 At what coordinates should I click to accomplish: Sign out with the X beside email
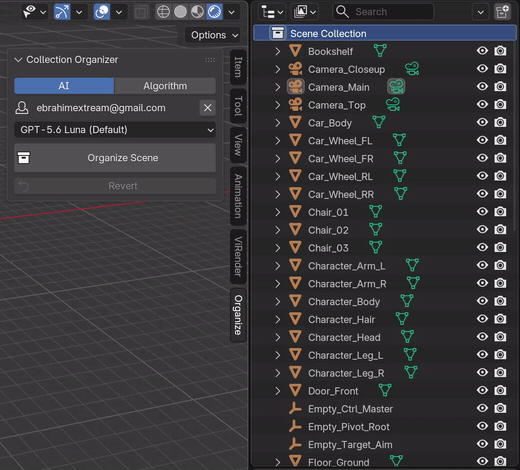point(207,108)
